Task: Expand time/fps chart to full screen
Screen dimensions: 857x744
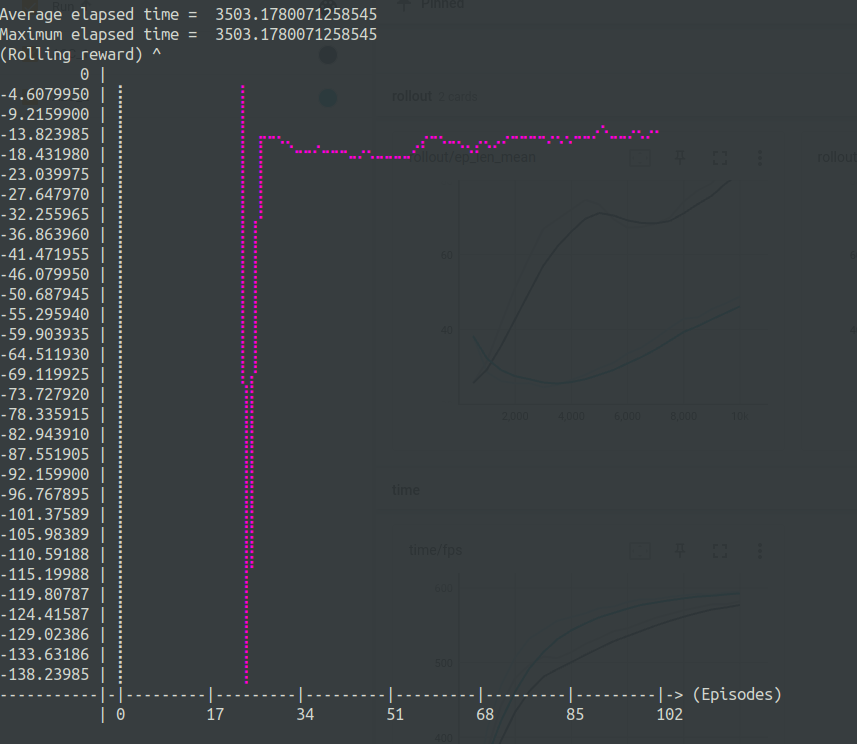Action: pyautogui.click(x=719, y=550)
